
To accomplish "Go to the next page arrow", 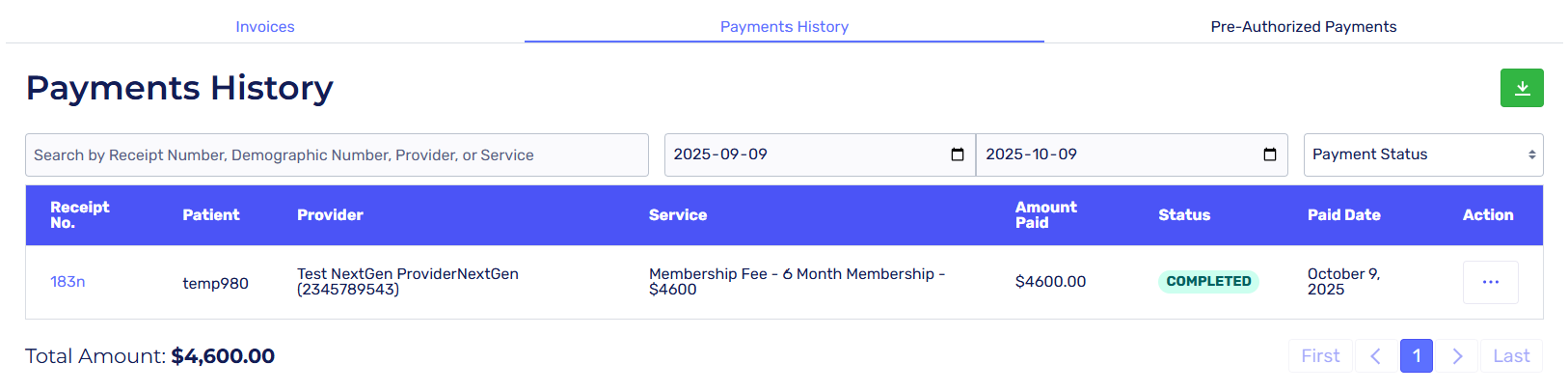I will 1457,356.
